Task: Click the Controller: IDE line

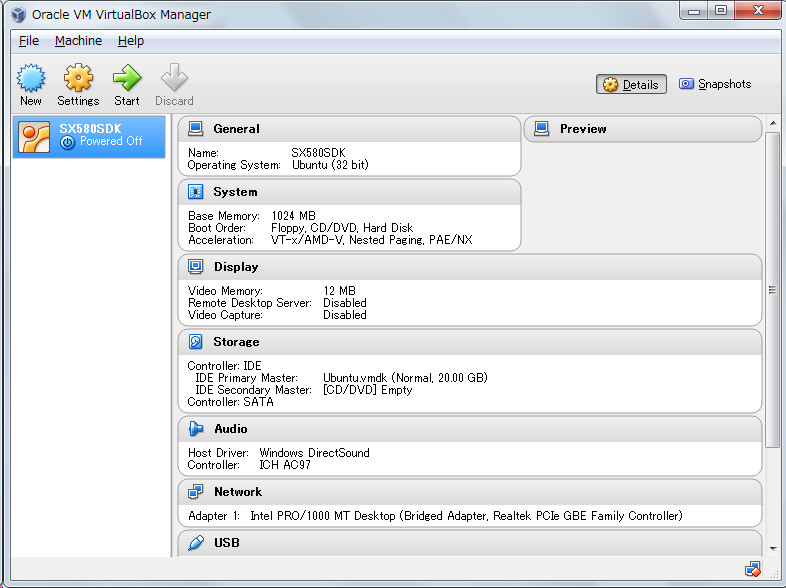Action: (224, 365)
